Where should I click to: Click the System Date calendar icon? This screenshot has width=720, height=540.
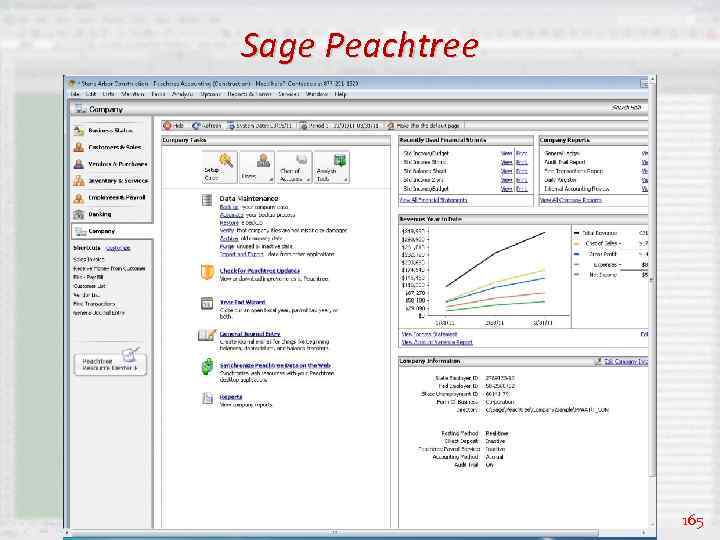[x=231, y=125]
